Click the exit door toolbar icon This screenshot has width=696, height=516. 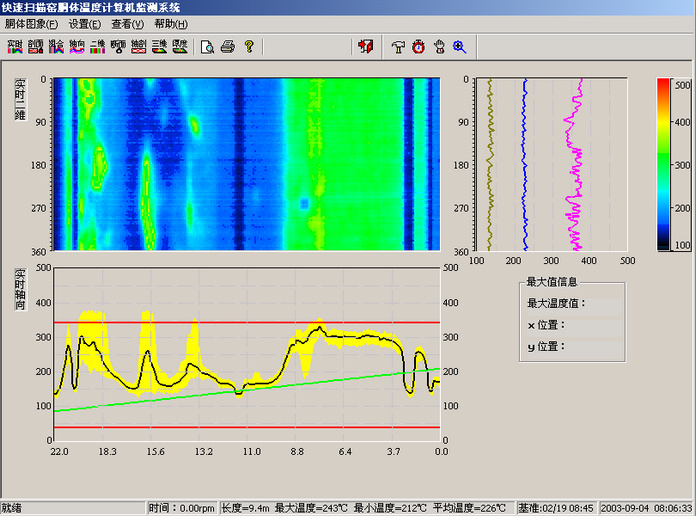(365, 46)
